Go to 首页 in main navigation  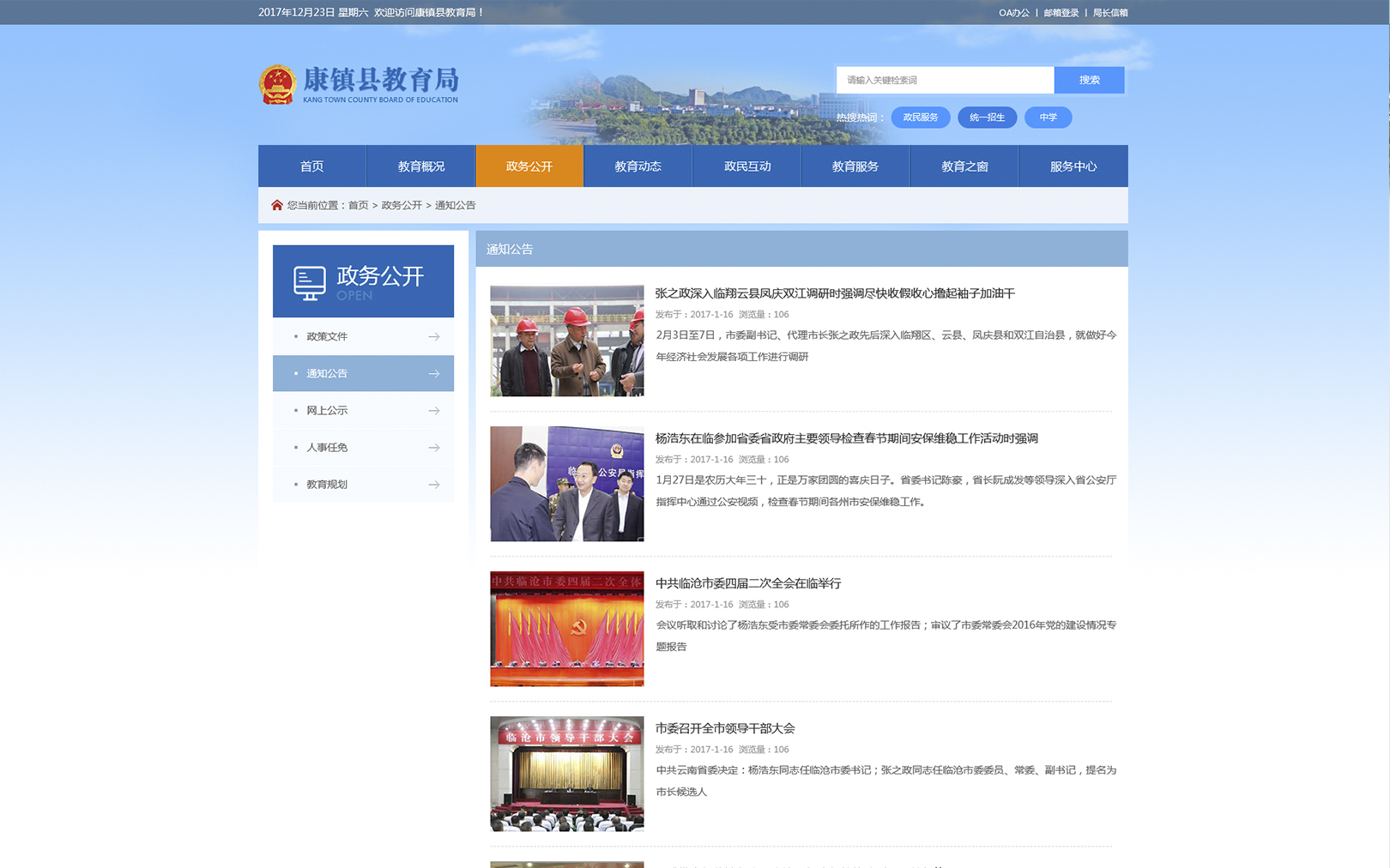pyautogui.click(x=311, y=166)
